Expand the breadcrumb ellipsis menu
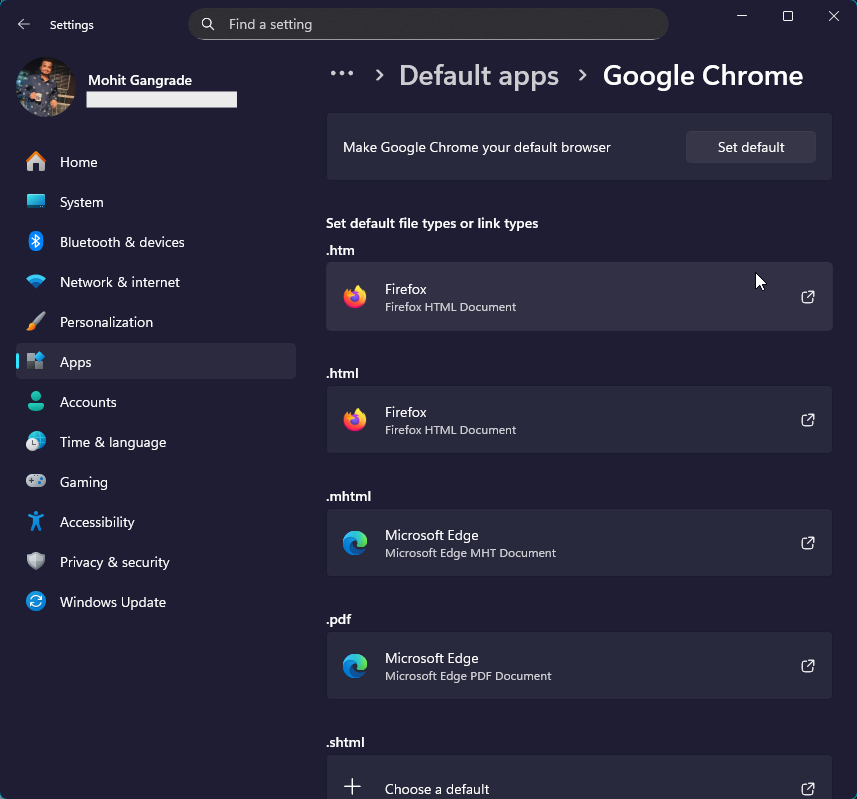Image resolution: width=857 pixels, height=799 pixels. point(342,73)
